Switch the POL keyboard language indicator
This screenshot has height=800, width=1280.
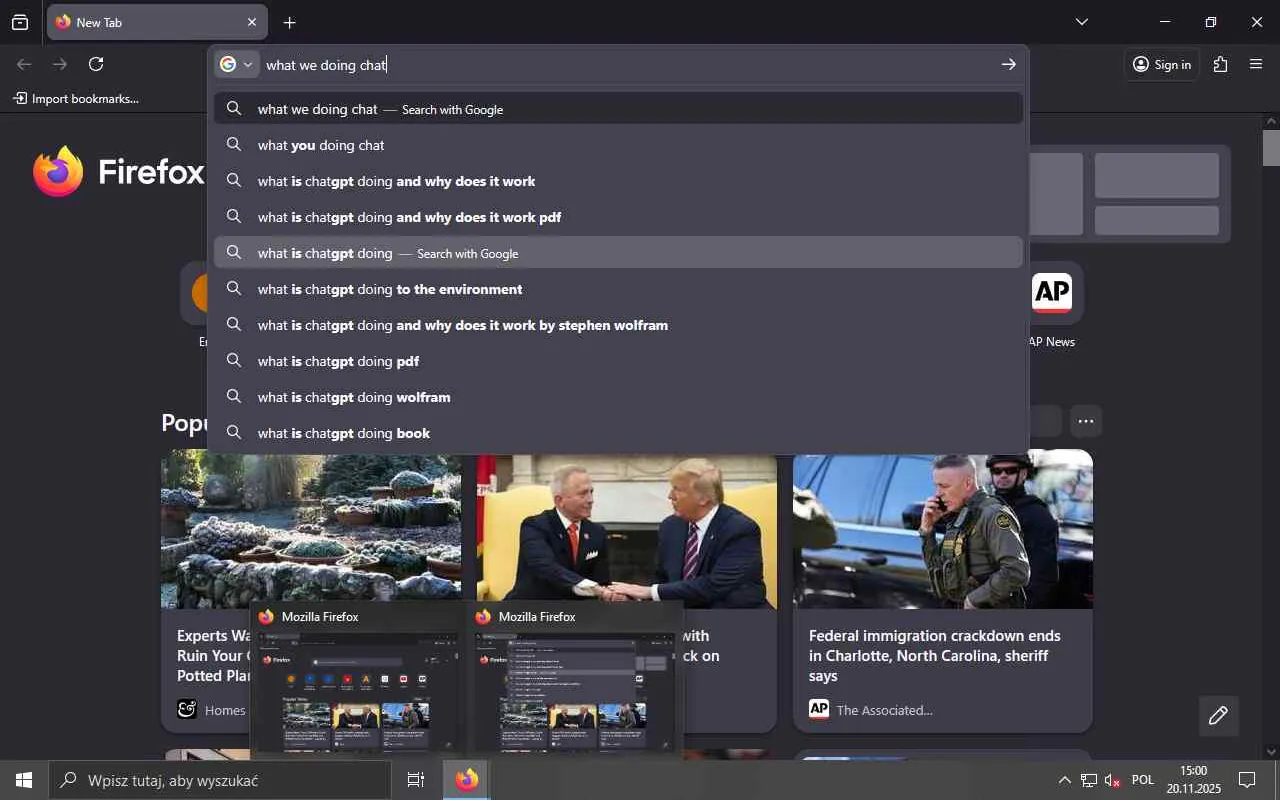(x=1143, y=780)
